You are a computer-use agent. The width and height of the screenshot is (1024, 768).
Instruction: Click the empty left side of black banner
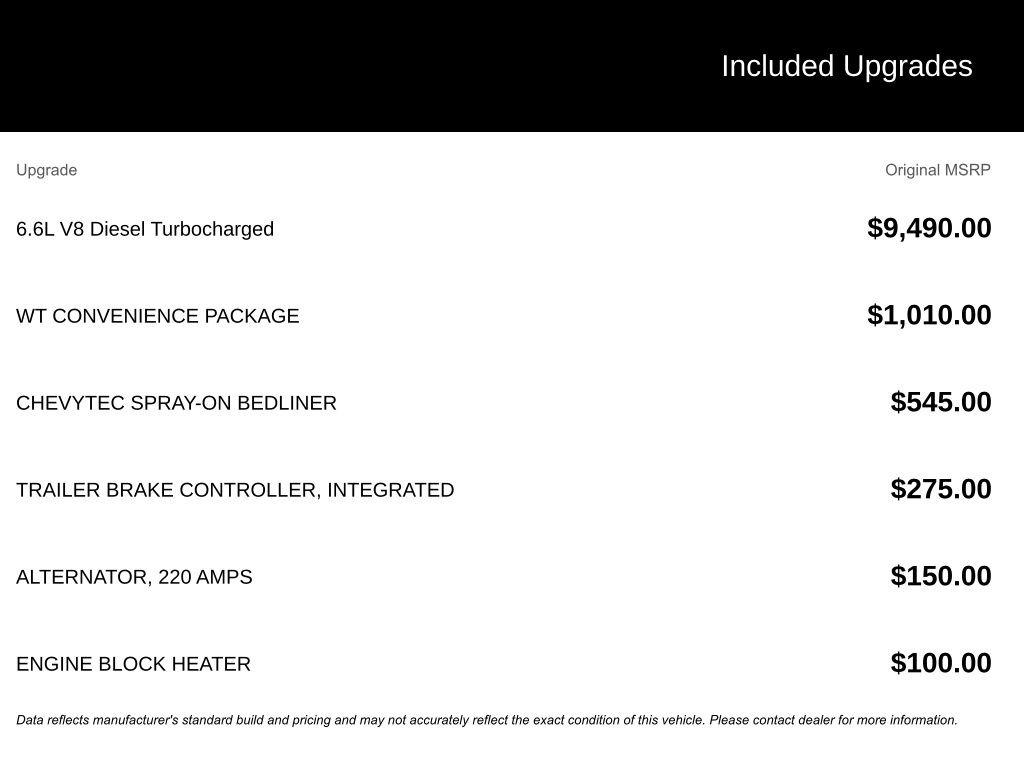[x=300, y=66]
